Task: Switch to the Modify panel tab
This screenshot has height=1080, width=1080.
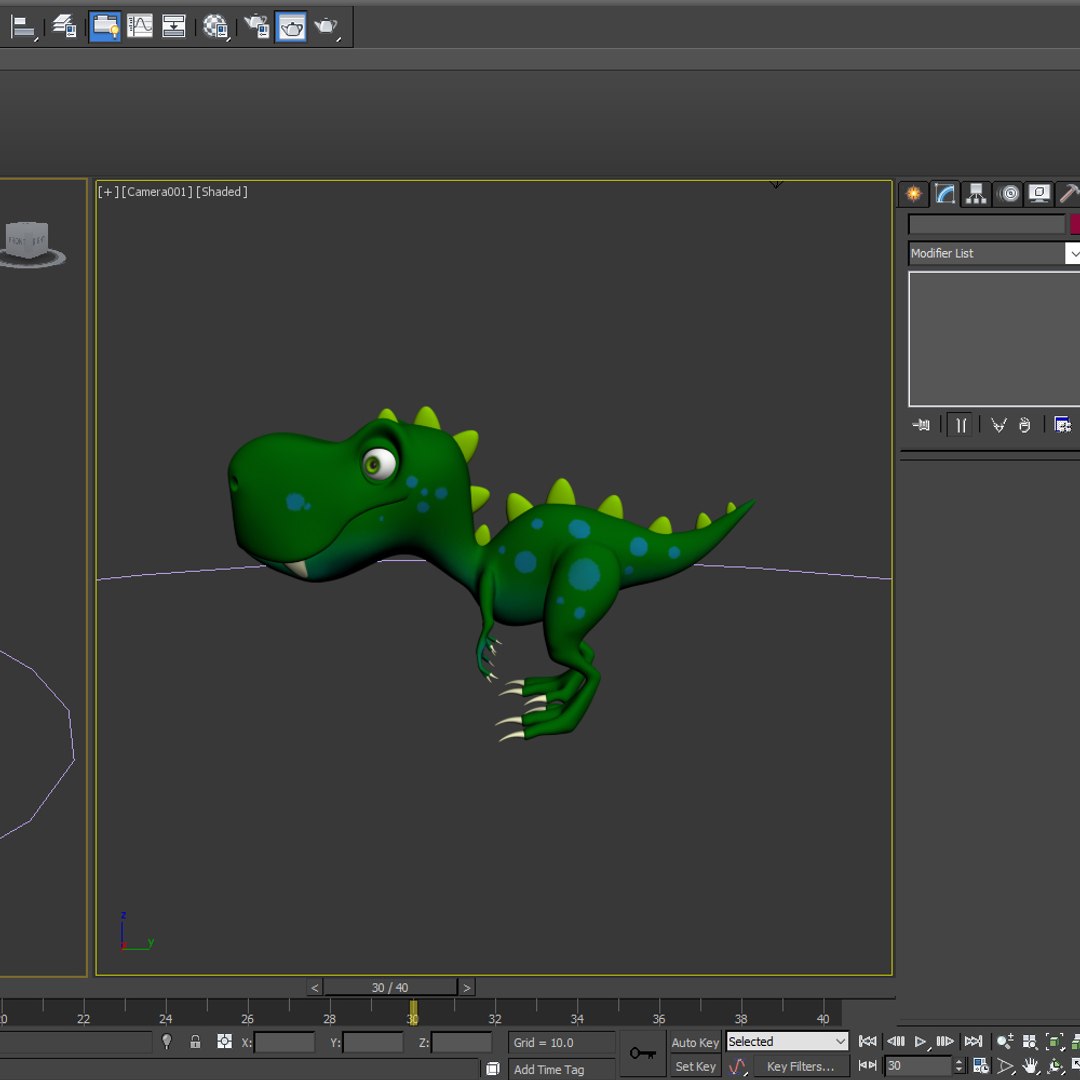Action: click(x=945, y=194)
